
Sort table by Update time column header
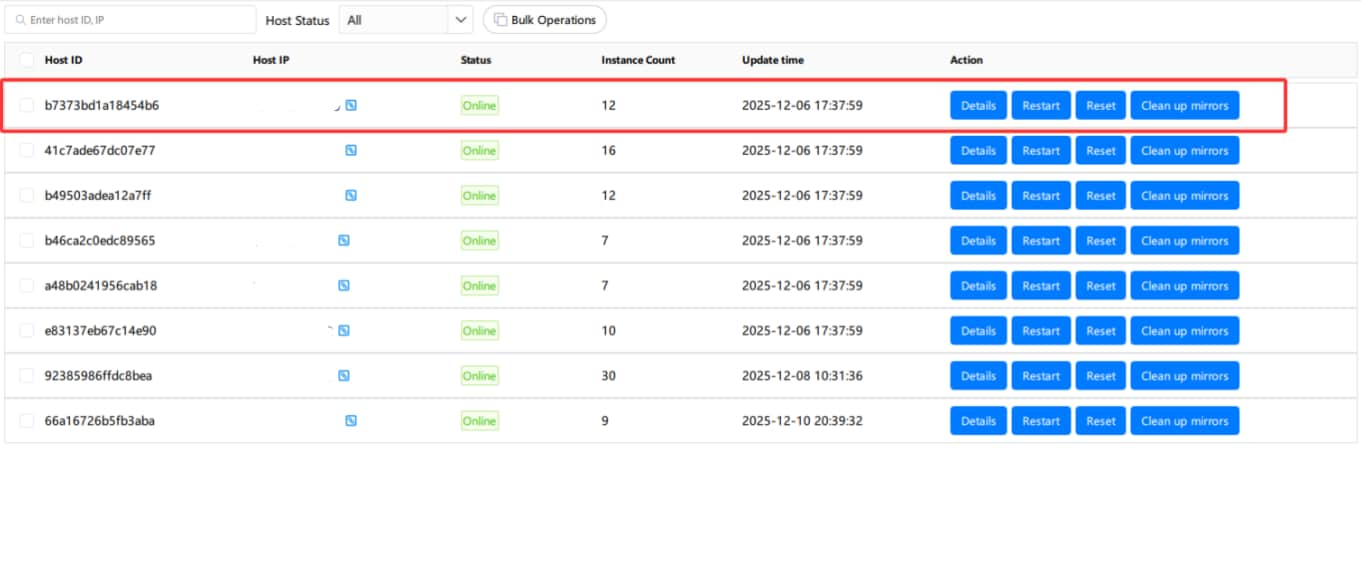tap(772, 60)
